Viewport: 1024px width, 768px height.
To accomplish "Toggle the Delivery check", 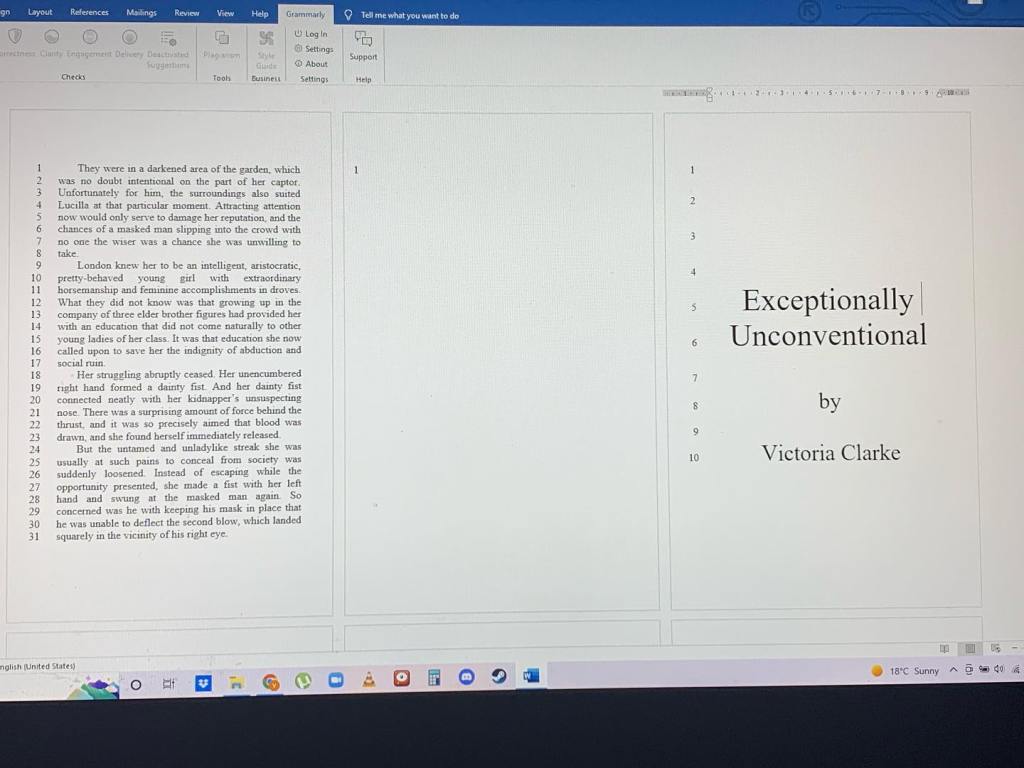I will pyautogui.click(x=129, y=42).
